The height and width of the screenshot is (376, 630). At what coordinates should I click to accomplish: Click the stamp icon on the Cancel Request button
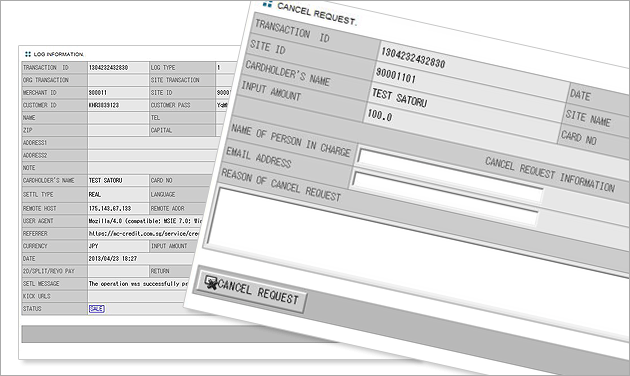point(210,282)
